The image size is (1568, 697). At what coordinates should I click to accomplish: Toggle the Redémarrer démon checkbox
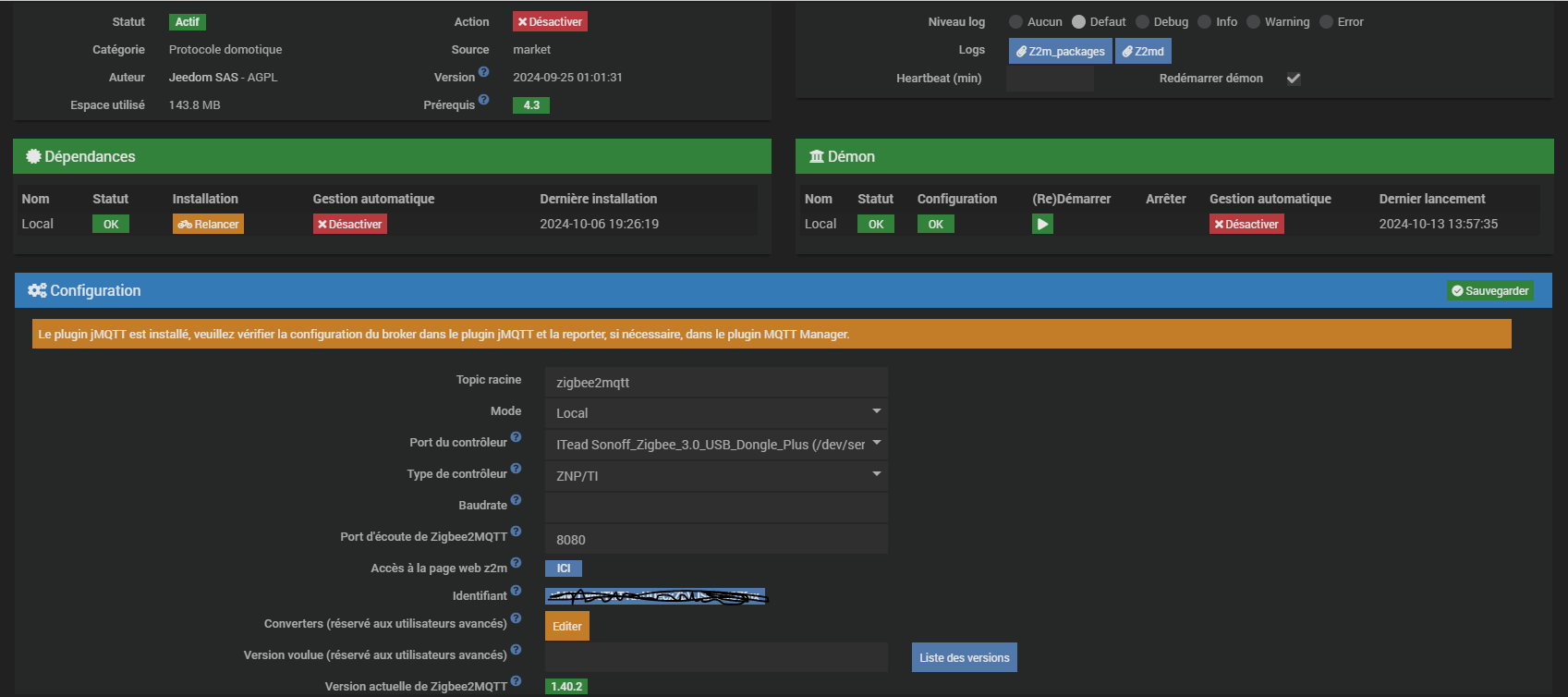tap(1294, 79)
